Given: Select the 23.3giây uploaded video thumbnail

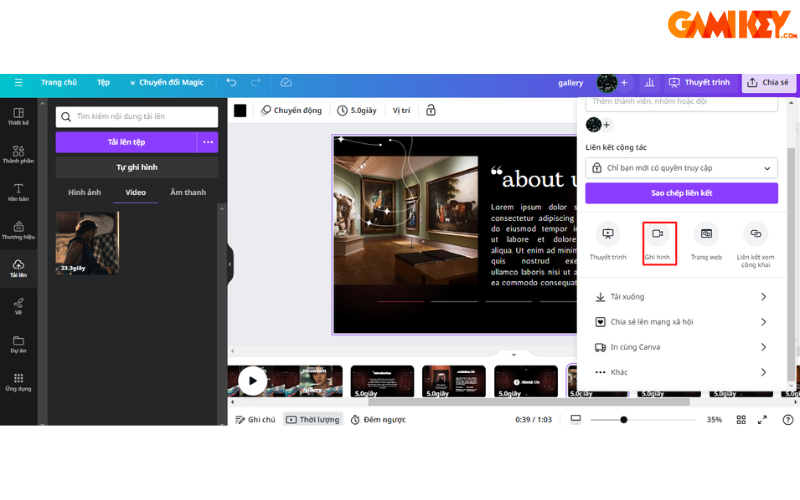Looking at the screenshot, I should tap(87, 243).
